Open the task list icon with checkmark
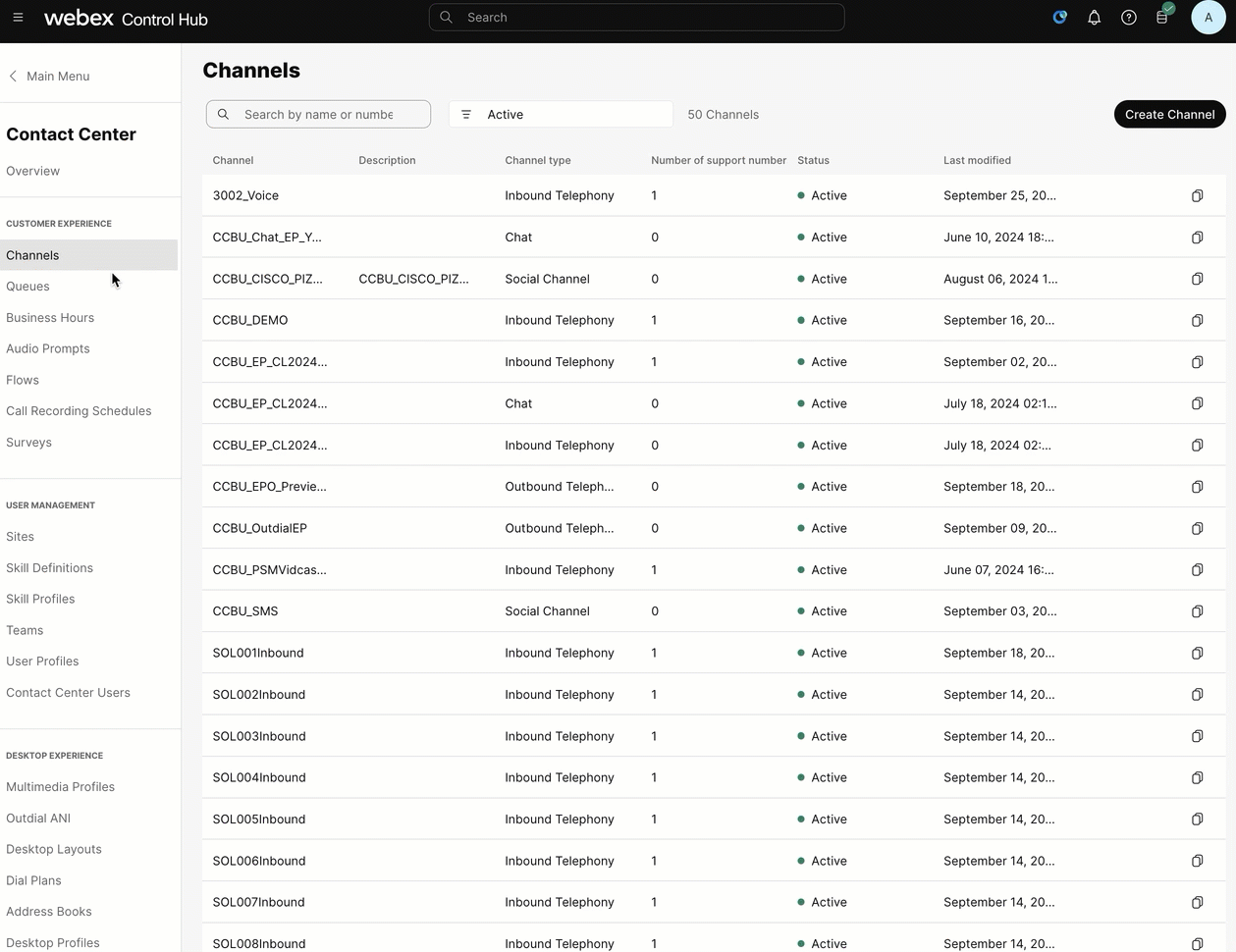Screen dimensions: 1236x952 click(1163, 17)
